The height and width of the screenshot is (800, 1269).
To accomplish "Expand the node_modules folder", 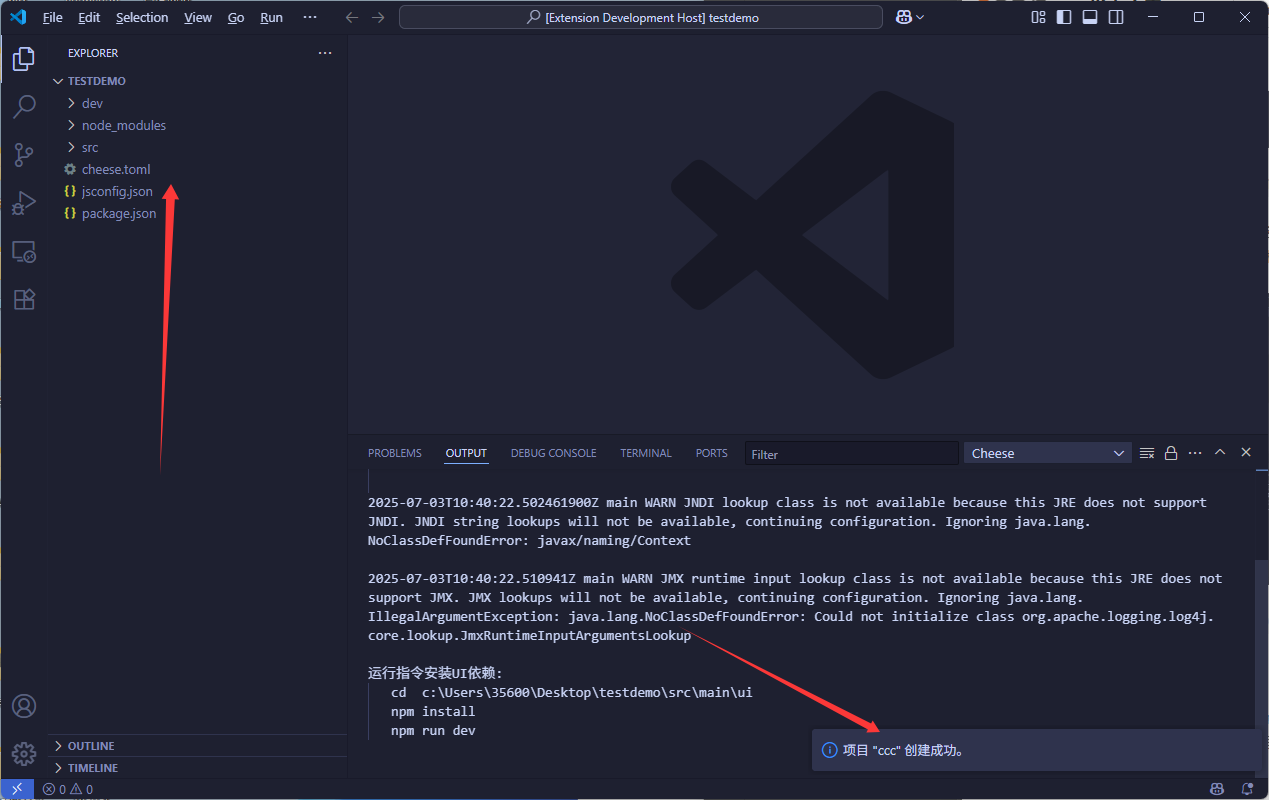I will (197, 125).
